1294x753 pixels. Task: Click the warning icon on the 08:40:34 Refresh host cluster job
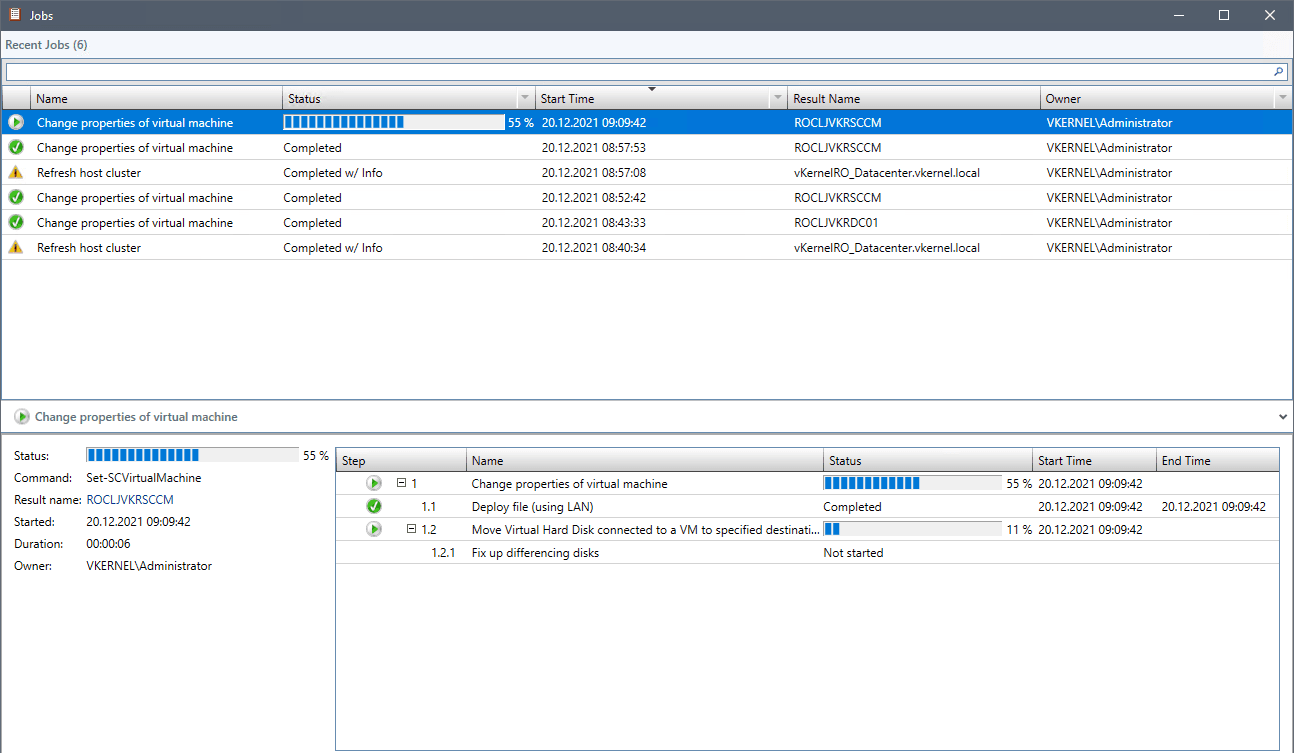[16, 247]
